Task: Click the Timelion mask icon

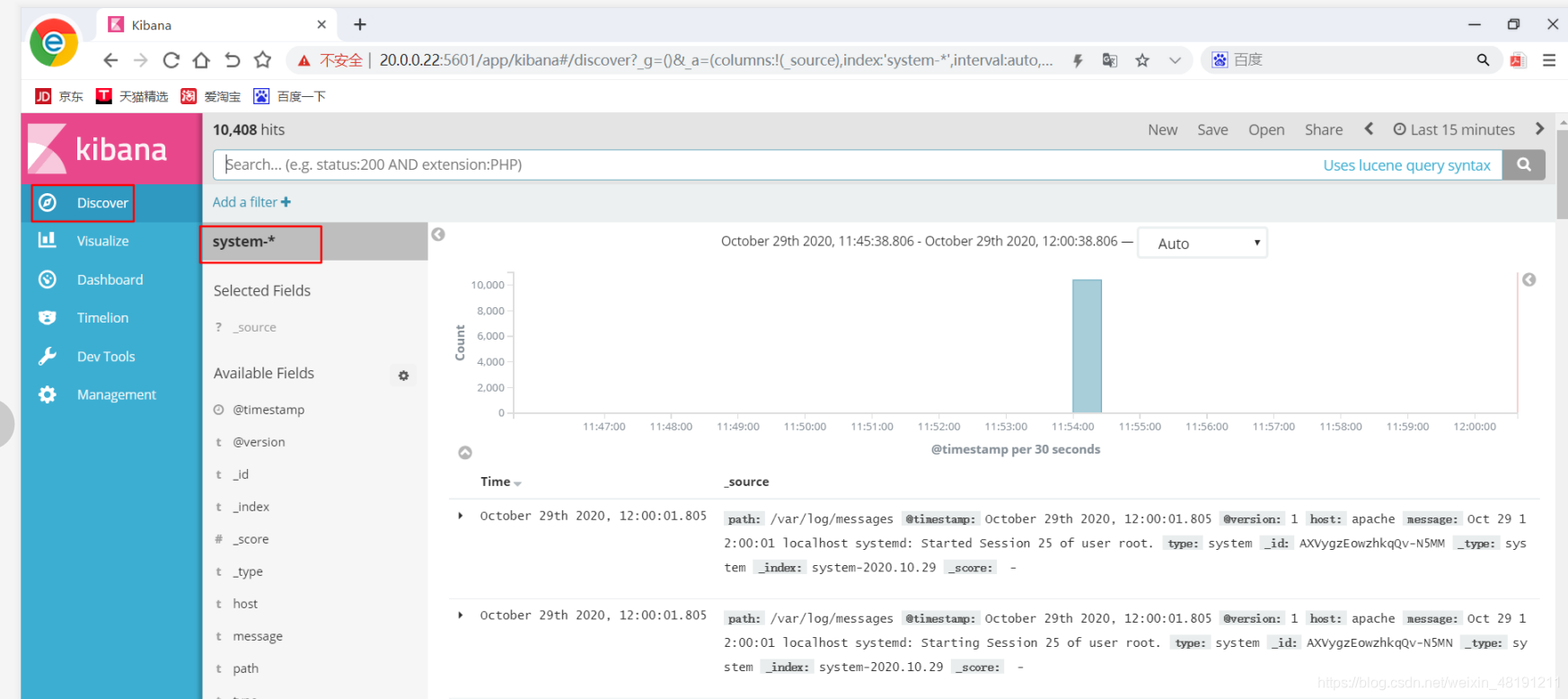Action: [48, 318]
